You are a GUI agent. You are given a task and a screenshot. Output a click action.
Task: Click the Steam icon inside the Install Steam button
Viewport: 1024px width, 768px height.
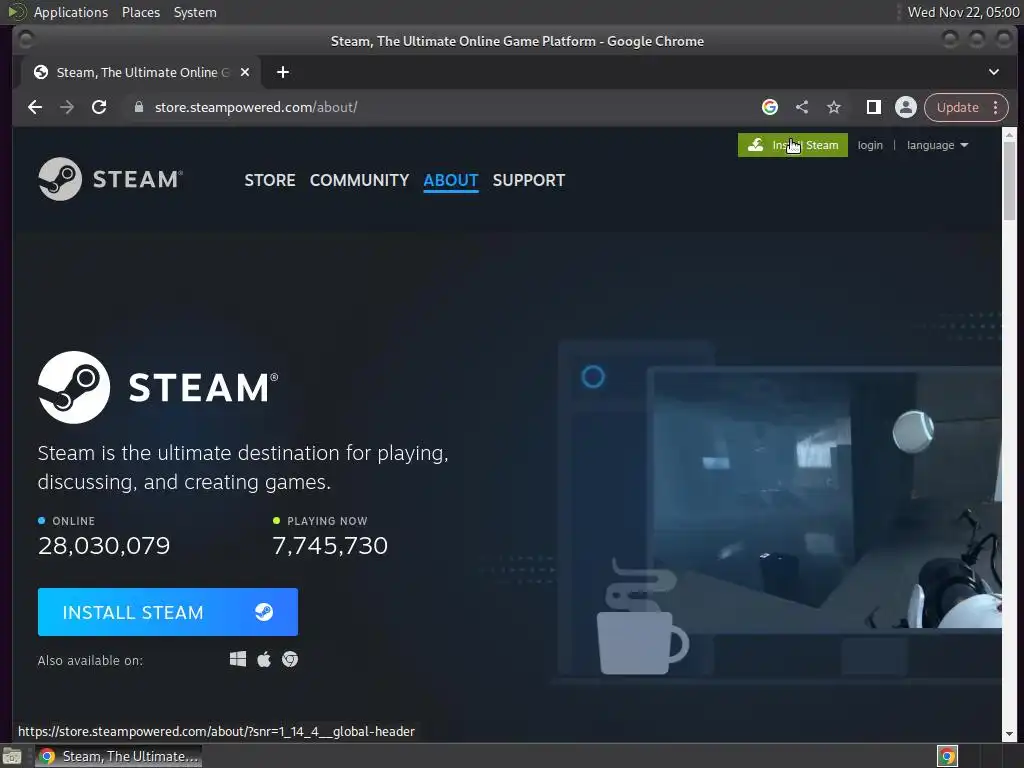pos(264,612)
